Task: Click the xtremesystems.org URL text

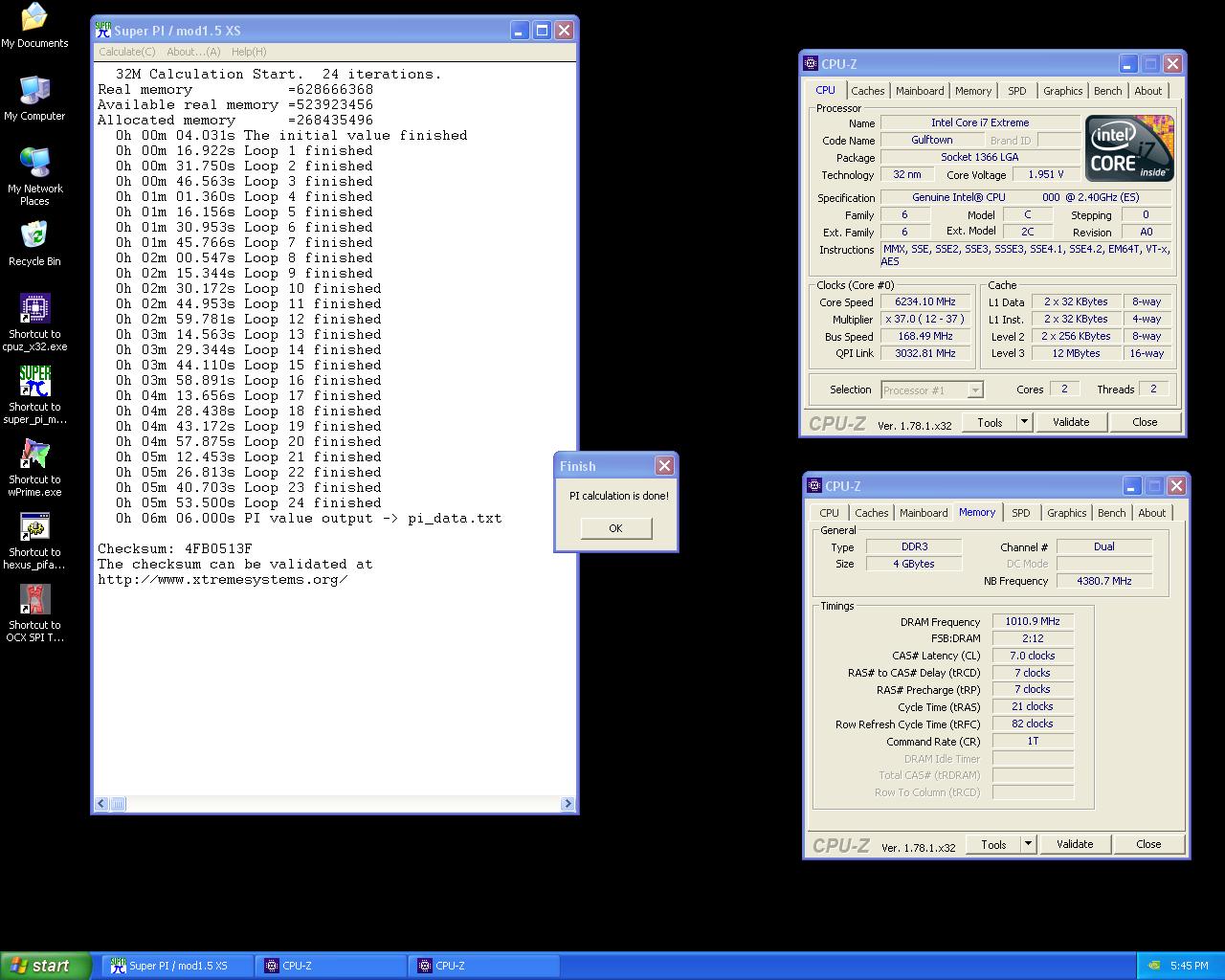Action: 223,579
